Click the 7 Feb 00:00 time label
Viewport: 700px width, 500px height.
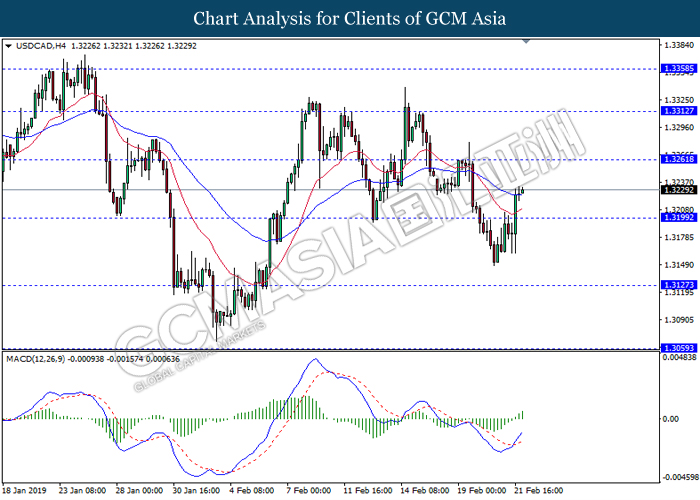[308, 490]
